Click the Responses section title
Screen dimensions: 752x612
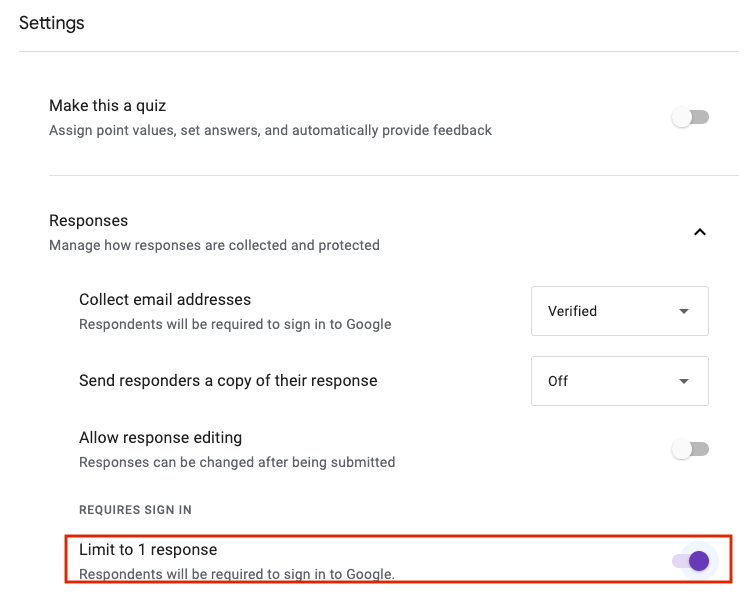point(89,221)
